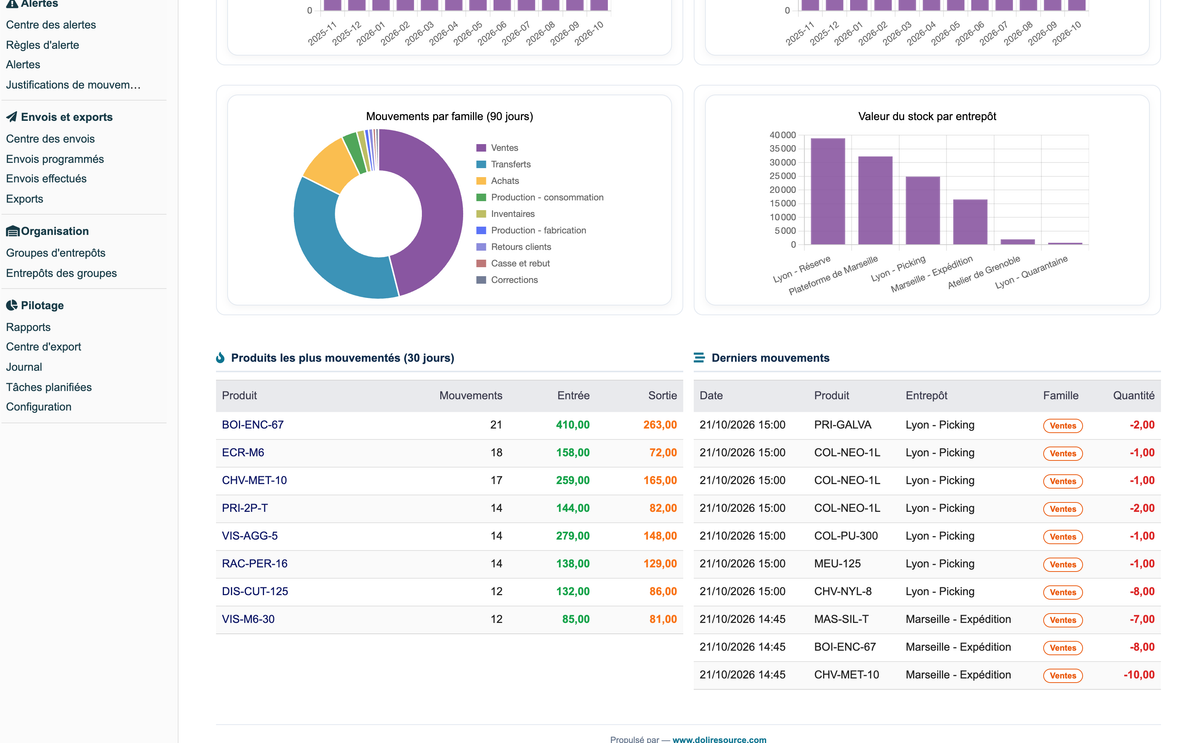Click the Entrepôt column header

point(926,396)
